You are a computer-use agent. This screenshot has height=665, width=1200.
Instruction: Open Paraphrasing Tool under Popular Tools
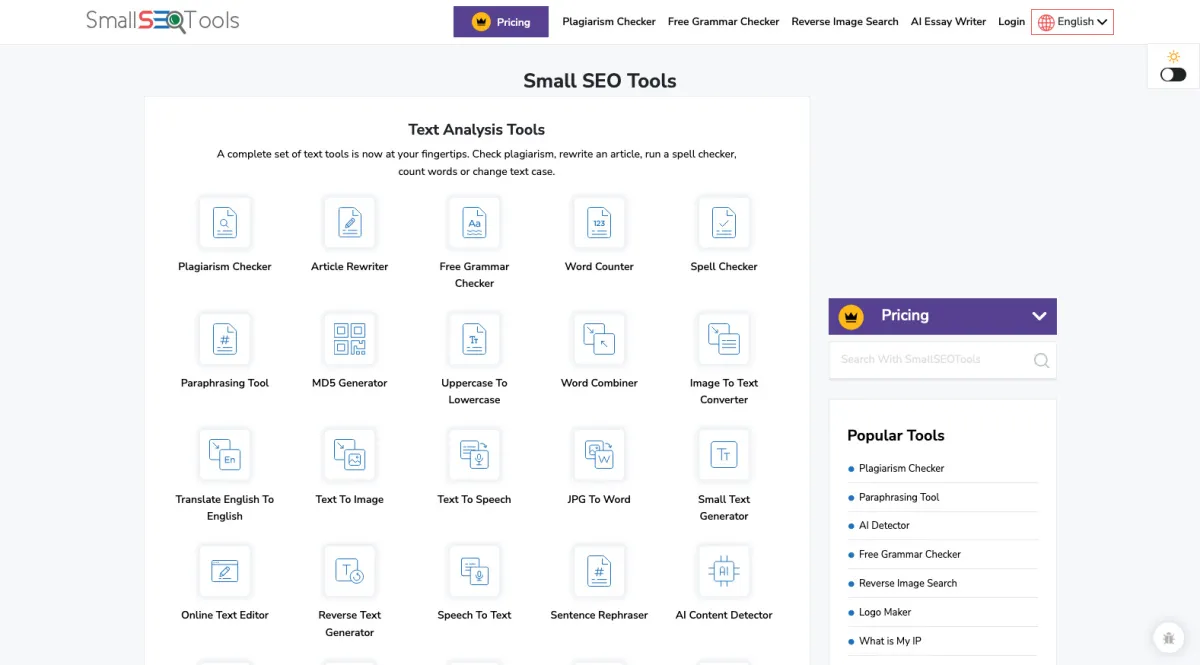click(899, 497)
